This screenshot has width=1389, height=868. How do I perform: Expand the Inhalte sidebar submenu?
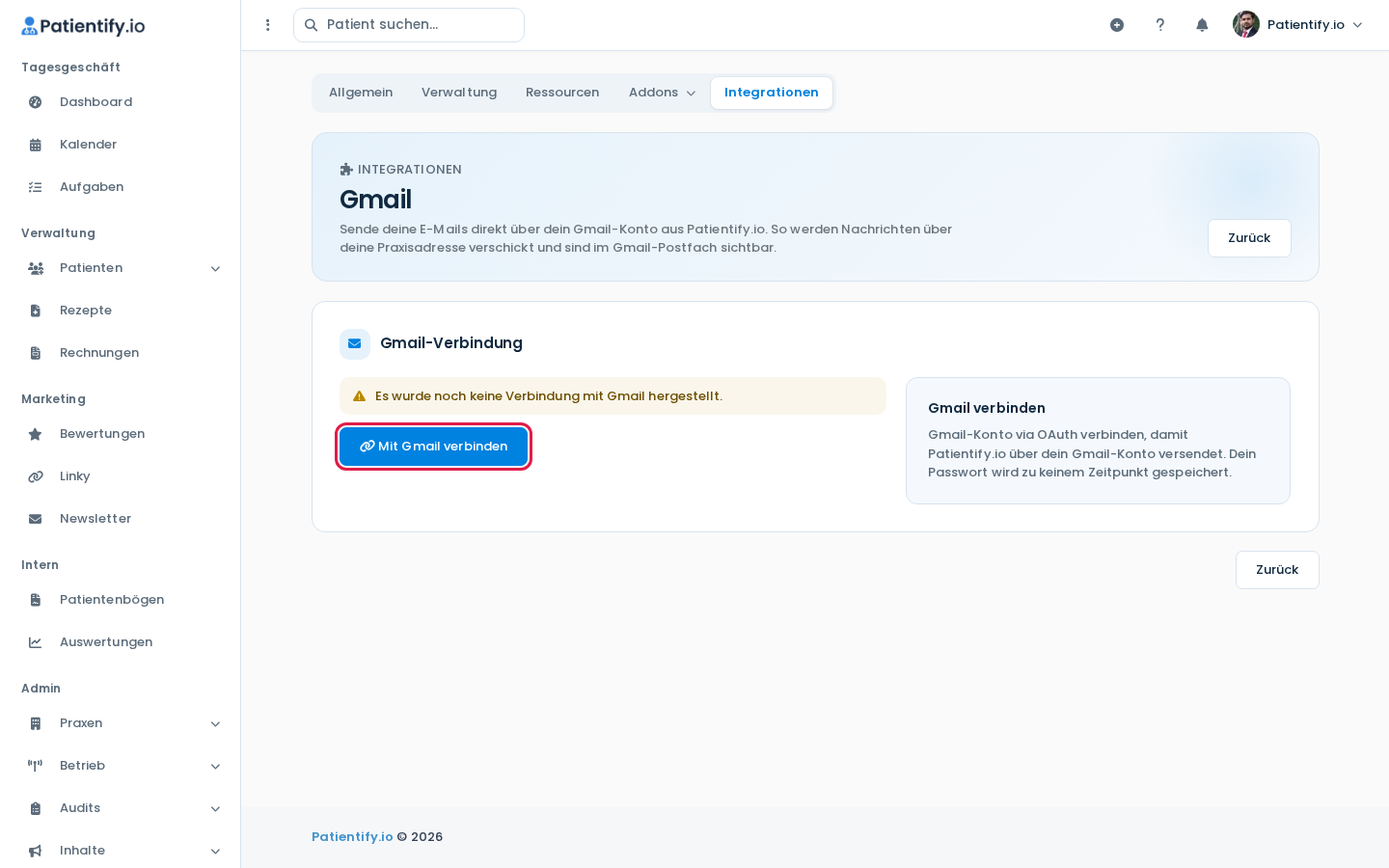pos(216,851)
